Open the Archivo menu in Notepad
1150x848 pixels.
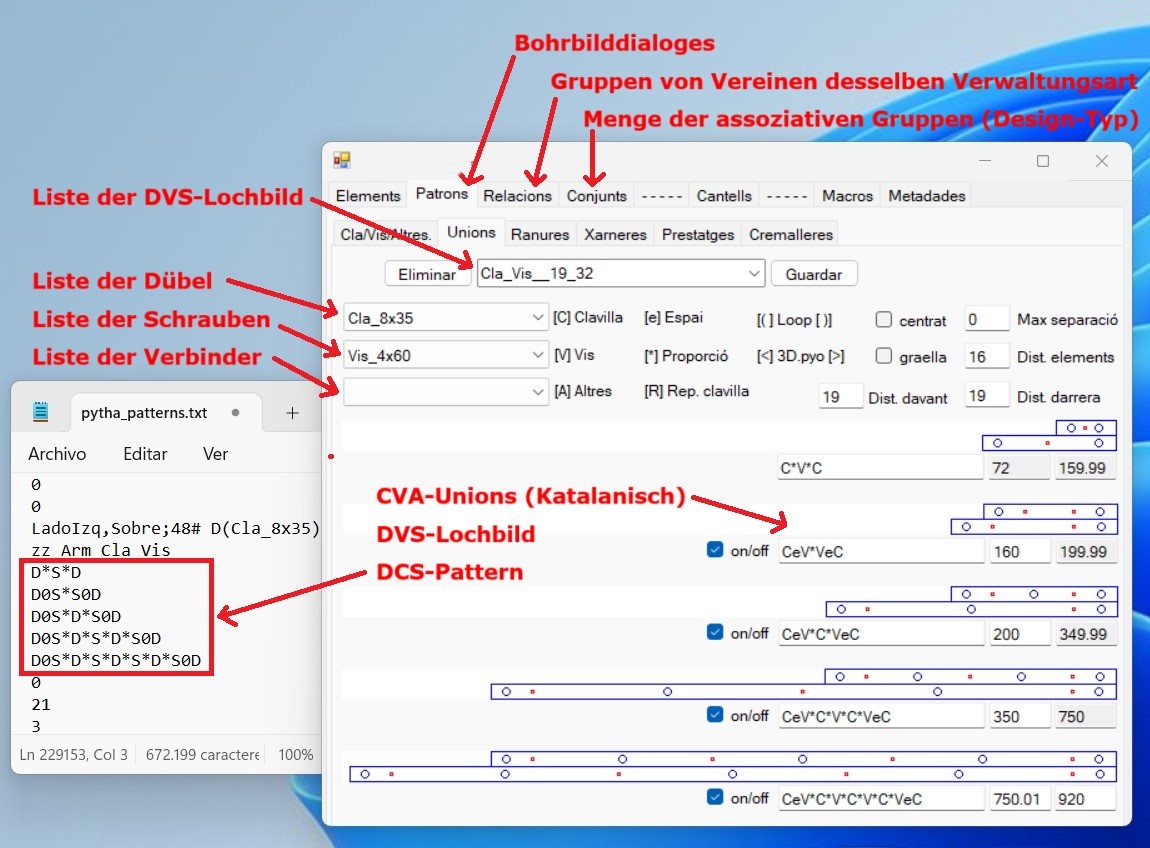[x=57, y=454]
